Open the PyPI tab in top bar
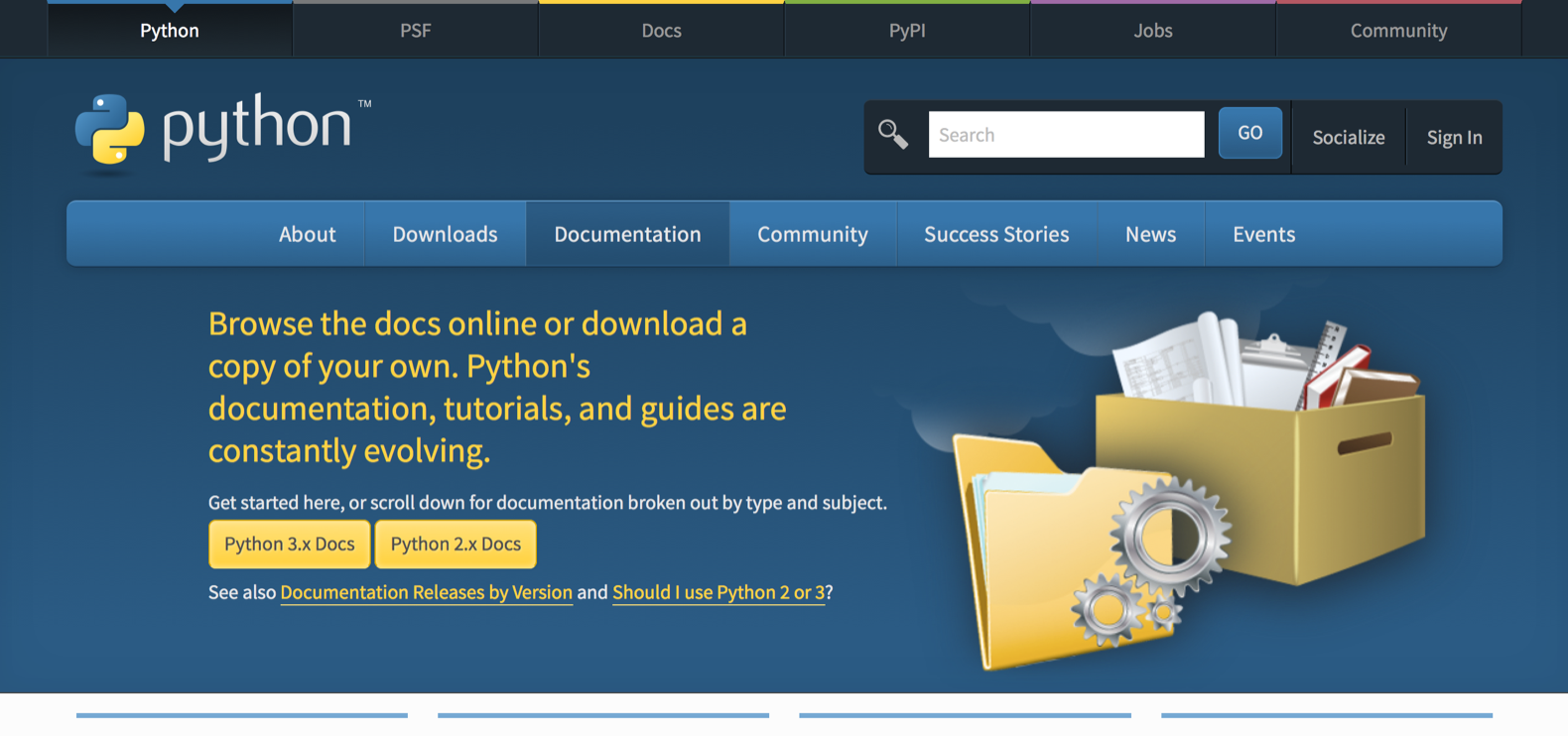The image size is (1568, 736). coord(907,30)
